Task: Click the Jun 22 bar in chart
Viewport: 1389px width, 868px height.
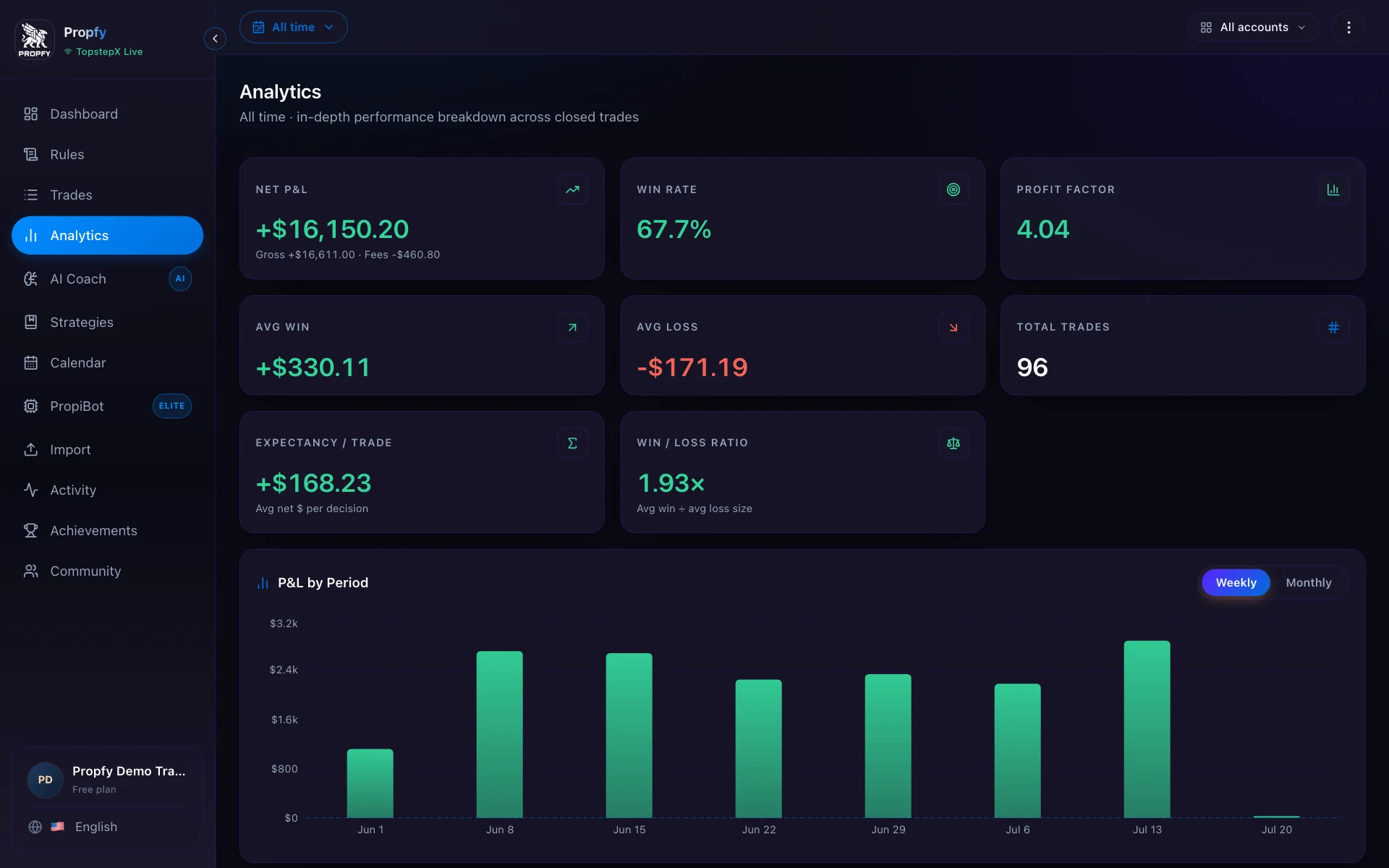Action: point(758,749)
